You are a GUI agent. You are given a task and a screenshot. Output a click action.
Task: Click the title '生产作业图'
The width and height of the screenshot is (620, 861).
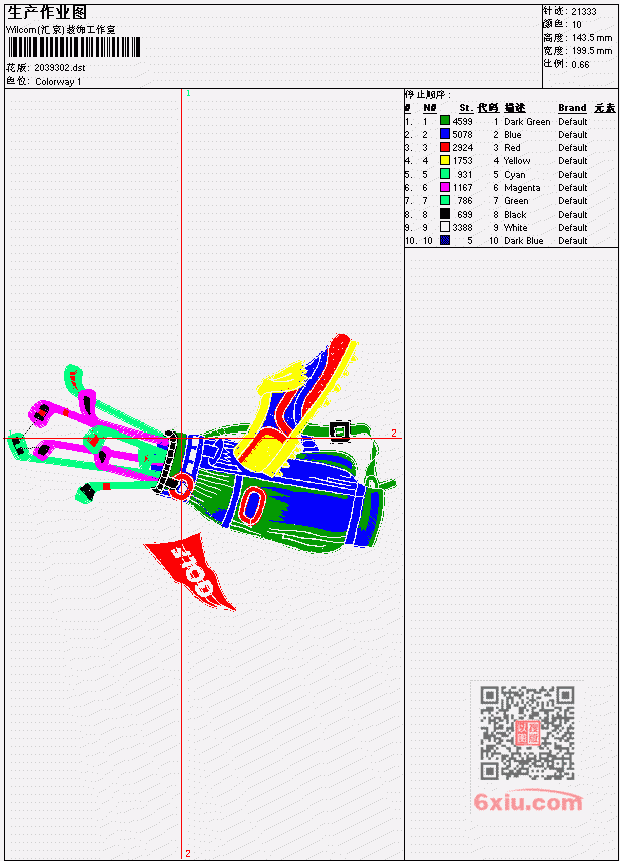pyautogui.click(x=47, y=13)
